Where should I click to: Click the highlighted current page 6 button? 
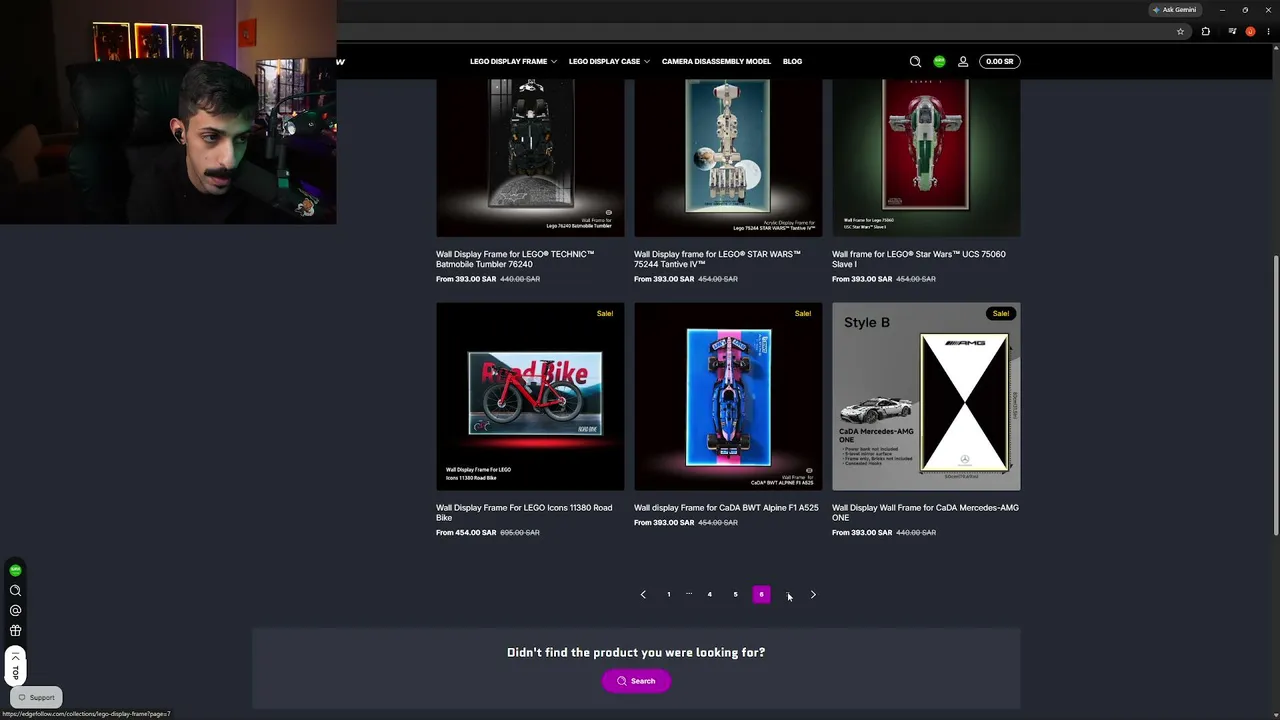click(x=761, y=595)
